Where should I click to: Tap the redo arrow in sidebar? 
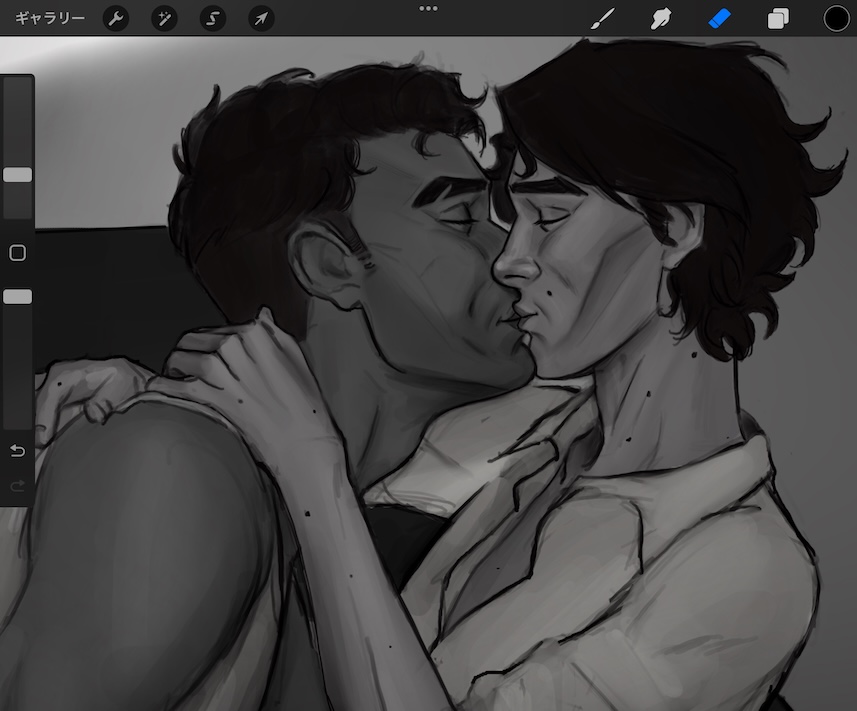click(x=17, y=485)
